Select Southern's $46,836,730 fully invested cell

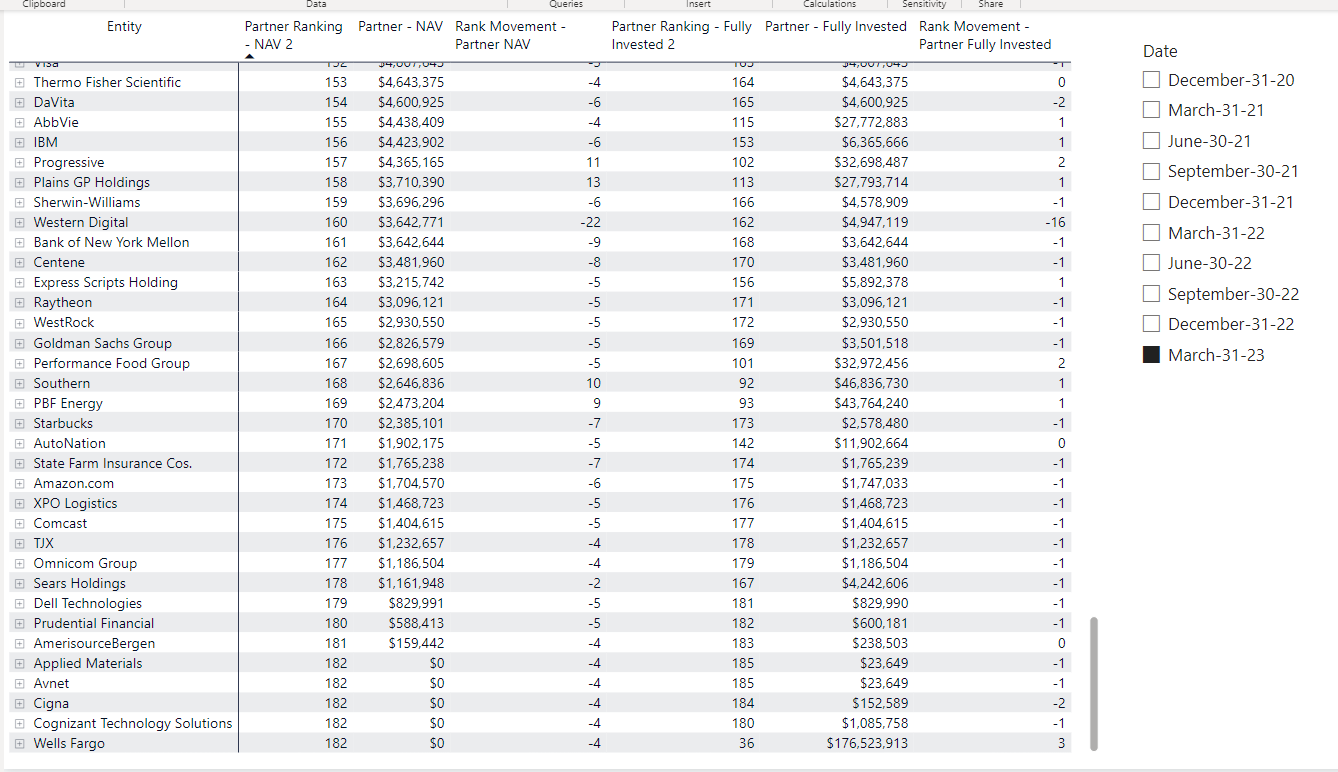pyautogui.click(x=871, y=383)
